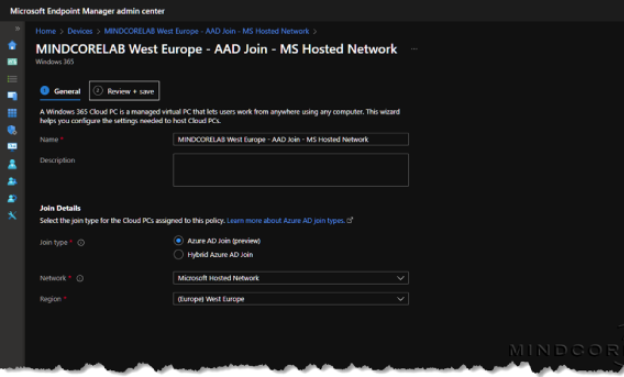Open Users icon in sidebar
Viewport: 624px width, 377px height.
coord(12,164)
